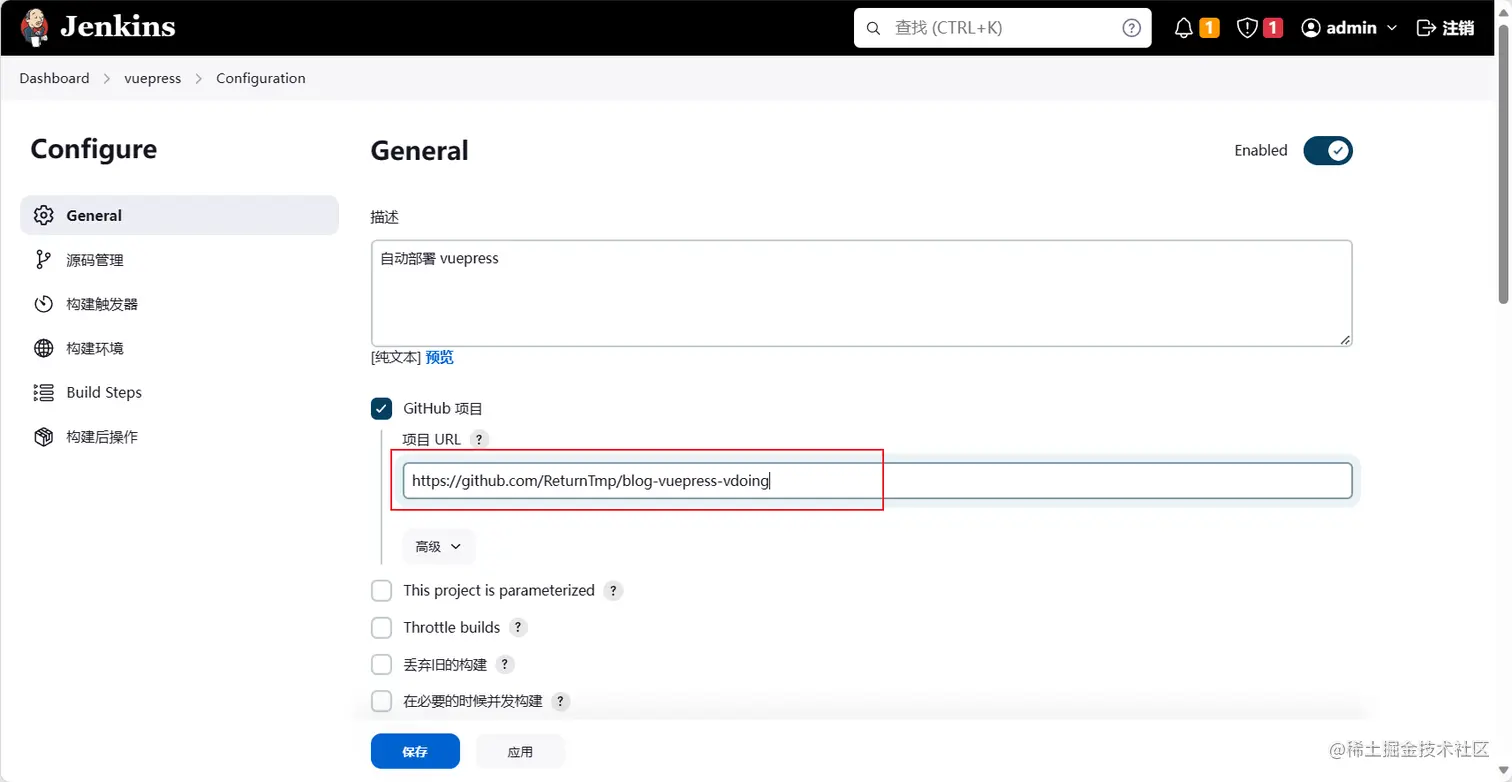Viewport: 1512px width, 782px height.
Task: Click the 源码管理 branch icon
Action: (x=43, y=260)
